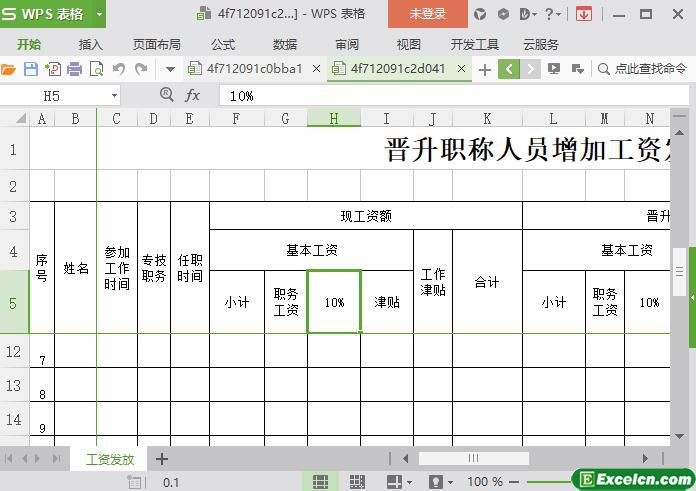This screenshot has width=696, height=491.
Task: Click the Redo arrow icon
Action: coord(141,69)
